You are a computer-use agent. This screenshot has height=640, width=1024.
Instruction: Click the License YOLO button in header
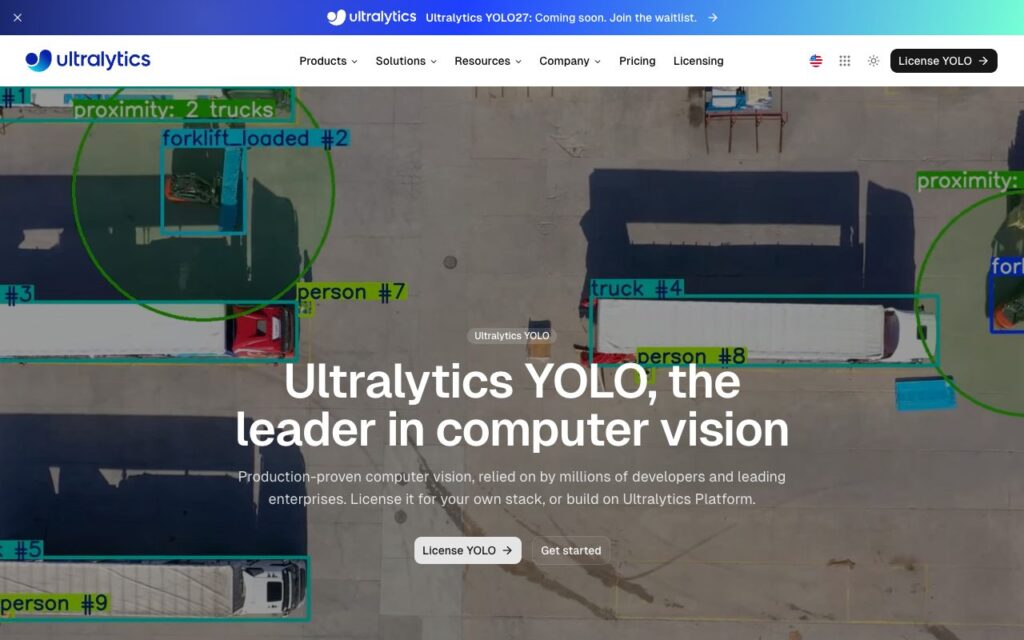coord(943,61)
